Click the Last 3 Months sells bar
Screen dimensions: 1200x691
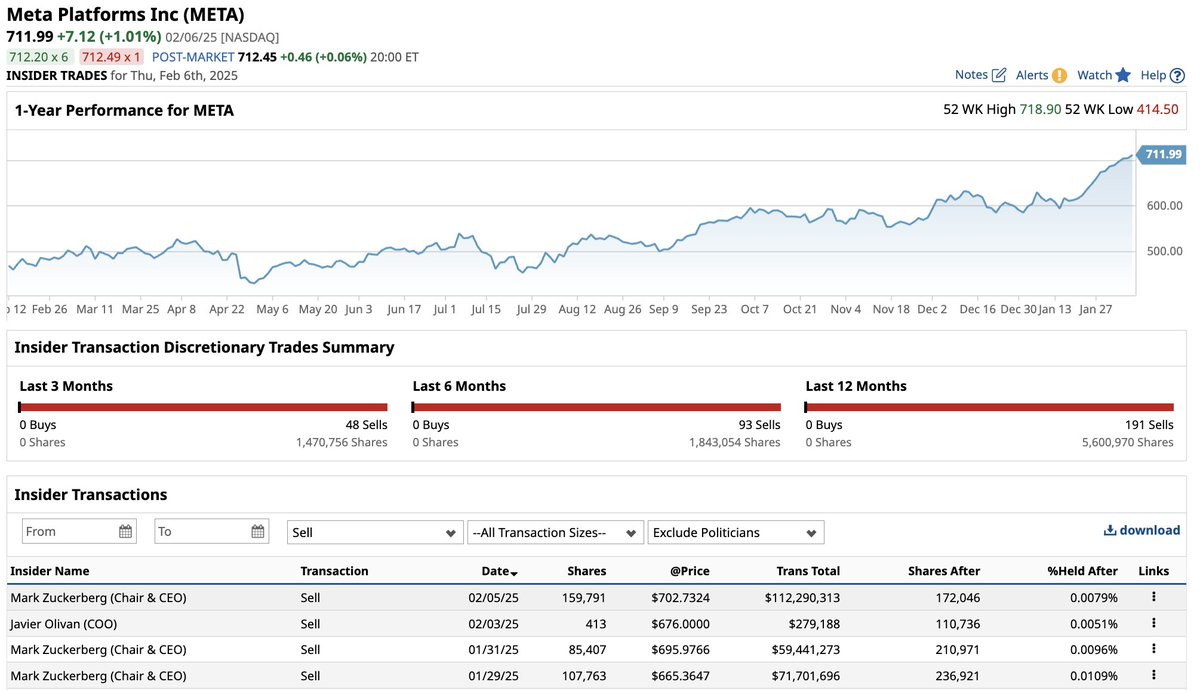point(203,407)
